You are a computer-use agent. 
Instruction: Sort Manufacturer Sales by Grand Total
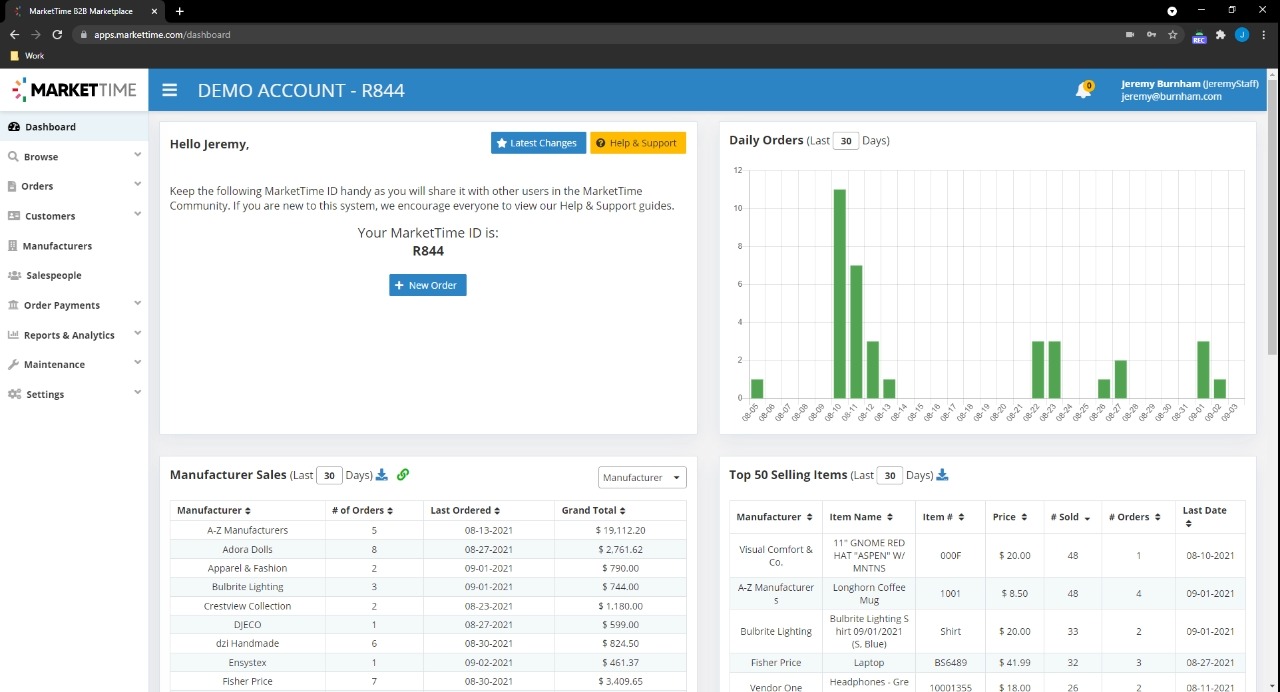pos(593,510)
